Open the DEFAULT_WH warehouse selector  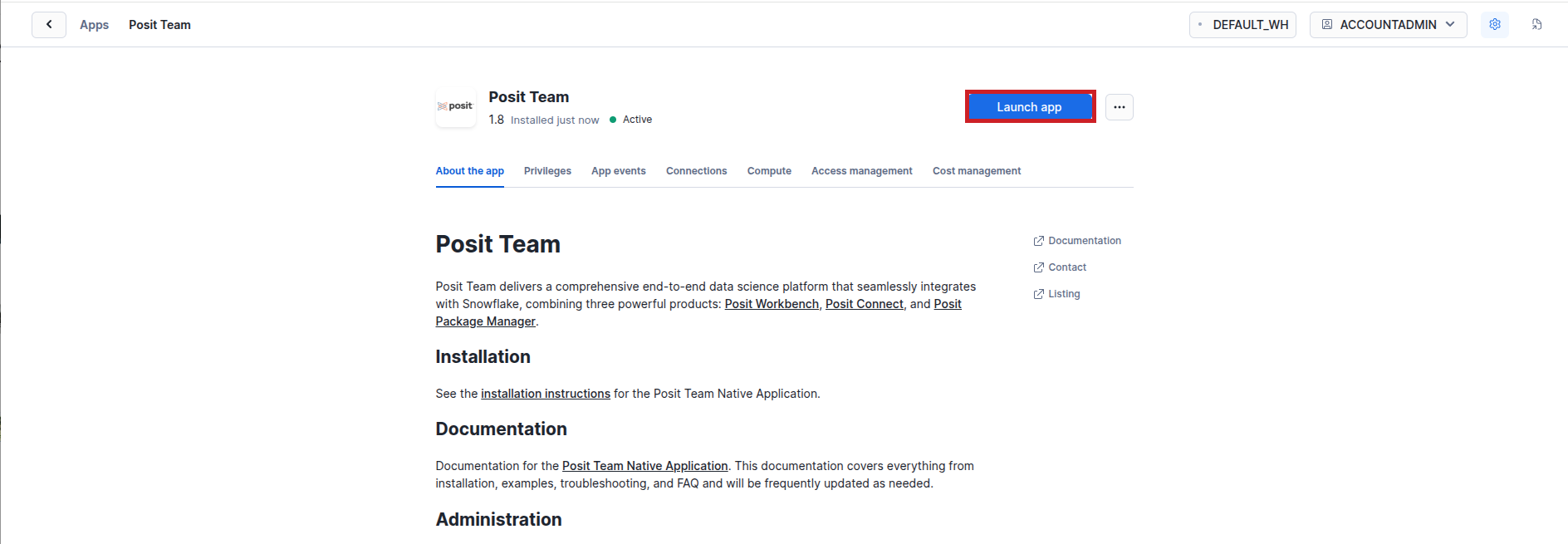[1242, 25]
